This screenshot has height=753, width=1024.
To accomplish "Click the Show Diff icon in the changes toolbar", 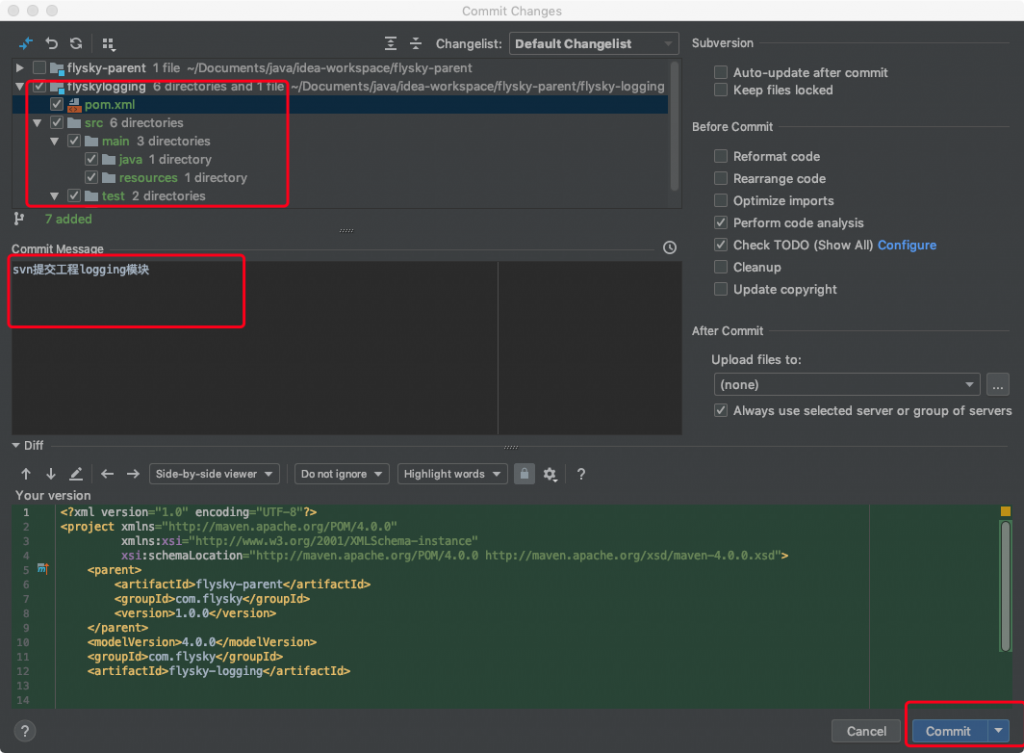I will (x=25, y=44).
